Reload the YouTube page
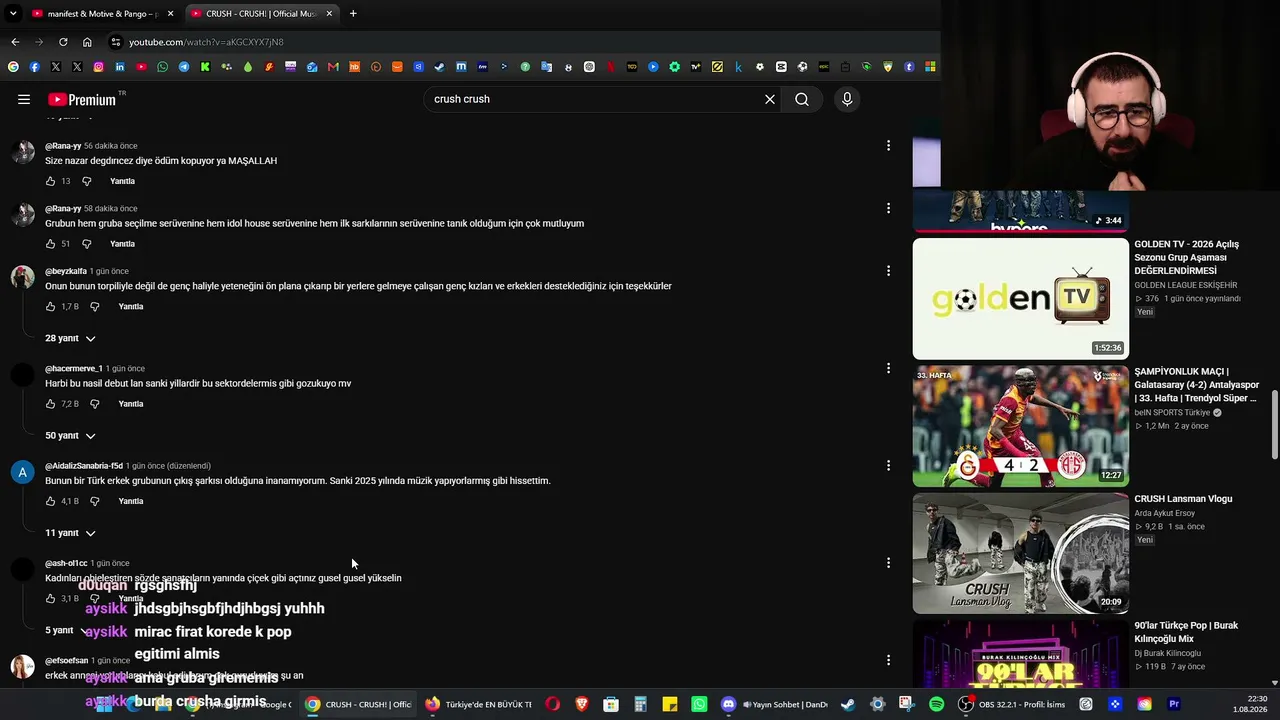Image resolution: width=1280 pixels, height=720 pixels. [63, 42]
